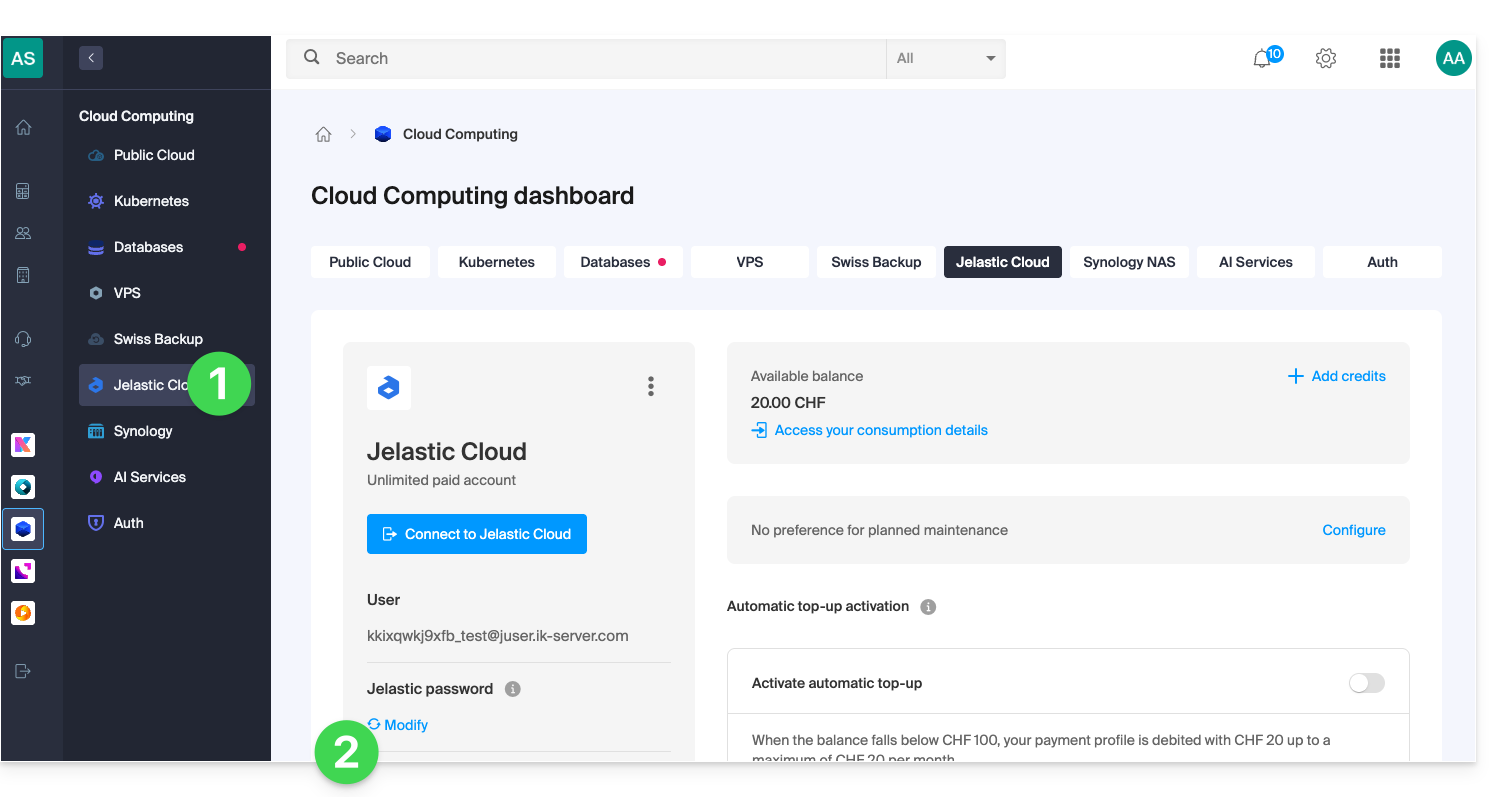Screen dimensions: 1511x797
Task: Open the teal circle app icon
Action: coord(23,487)
